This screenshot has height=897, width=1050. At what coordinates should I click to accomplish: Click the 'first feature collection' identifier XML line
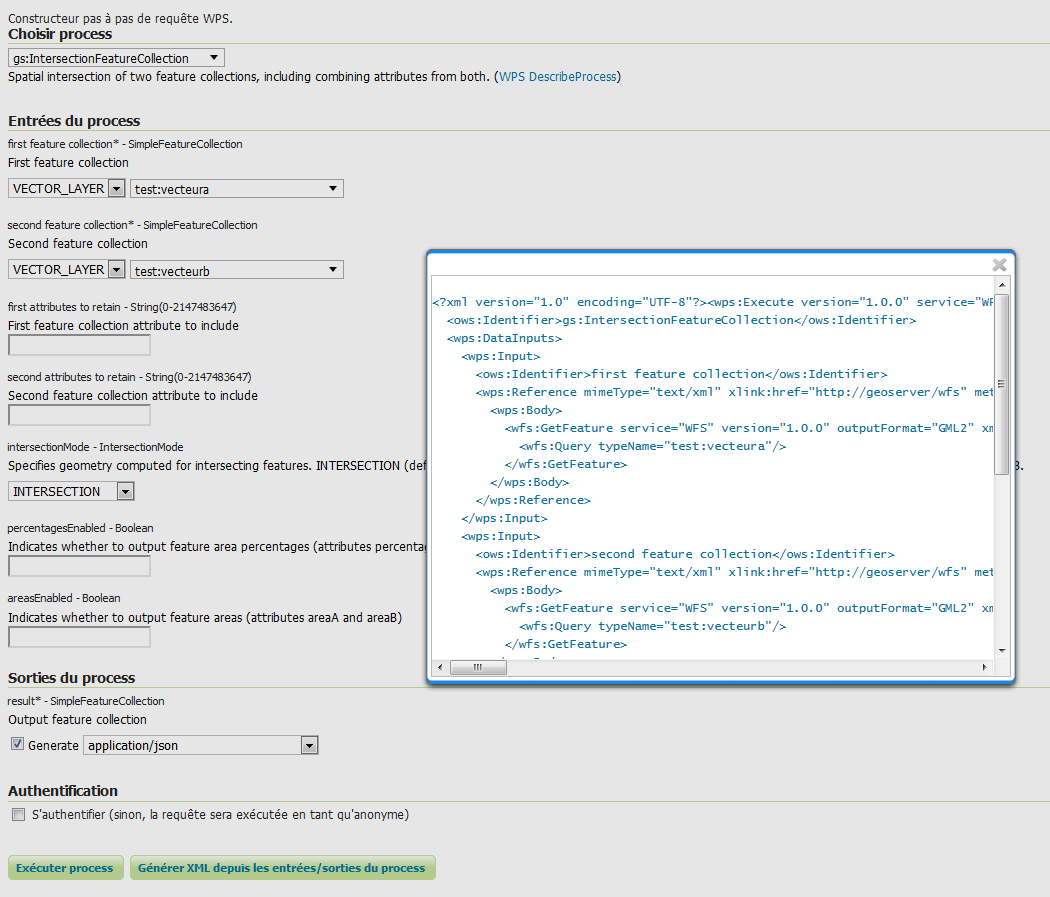pos(682,374)
